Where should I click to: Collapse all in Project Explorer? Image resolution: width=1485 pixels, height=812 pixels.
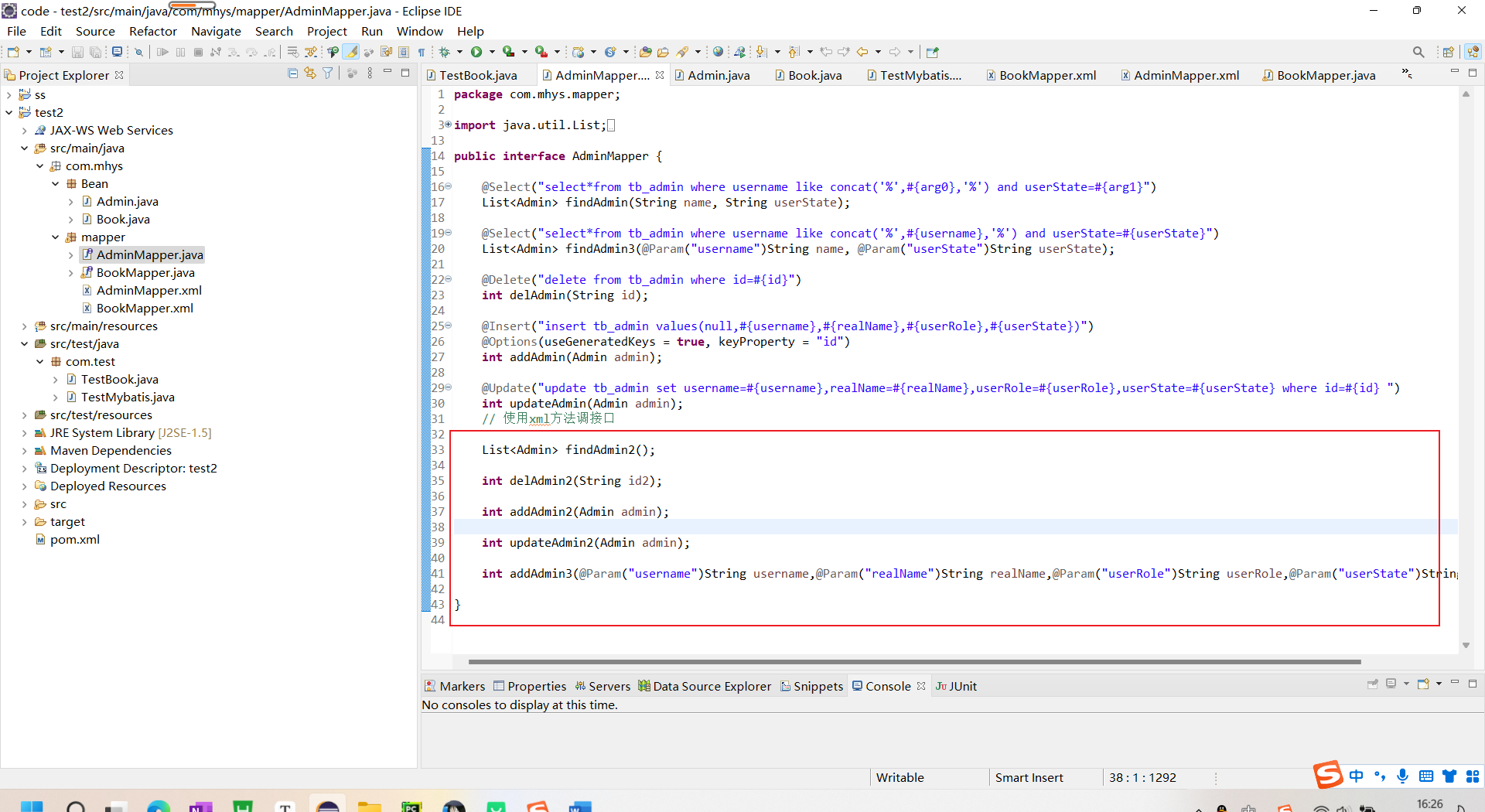tap(292, 73)
